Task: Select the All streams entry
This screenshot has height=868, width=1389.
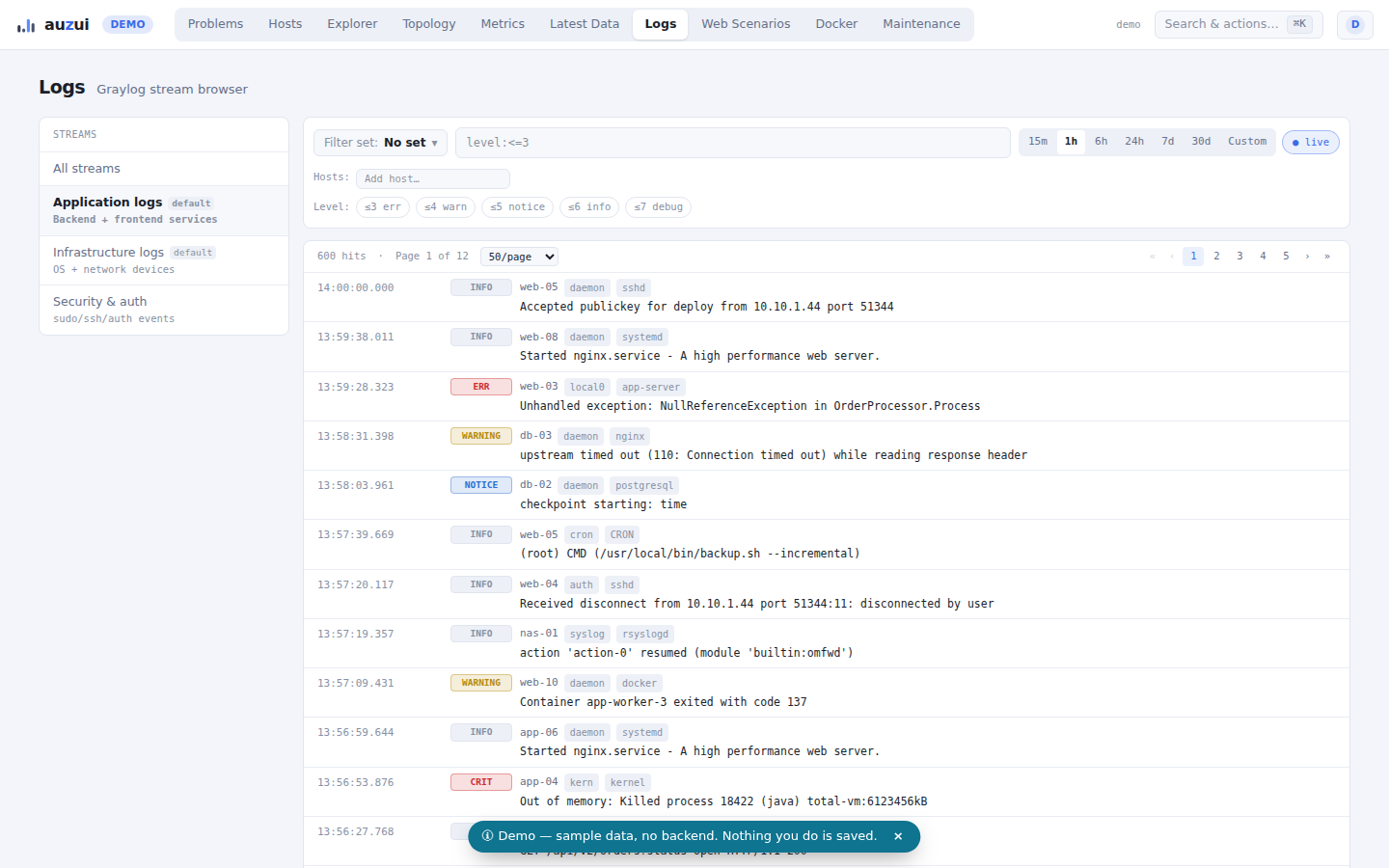Action: [164, 169]
